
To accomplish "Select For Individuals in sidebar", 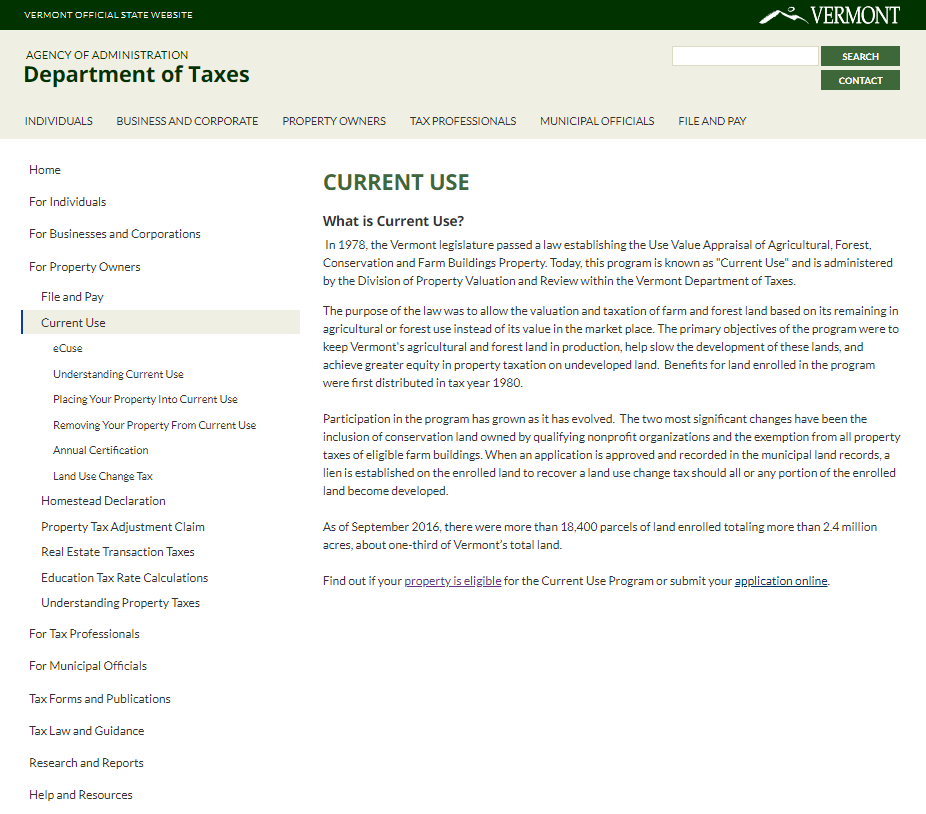I will (x=67, y=202).
